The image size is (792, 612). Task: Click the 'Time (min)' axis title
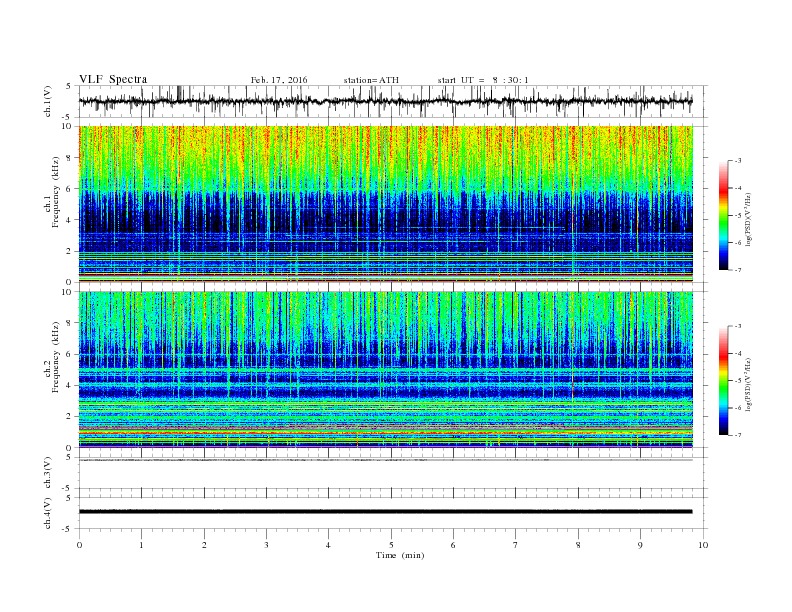[x=400, y=555]
